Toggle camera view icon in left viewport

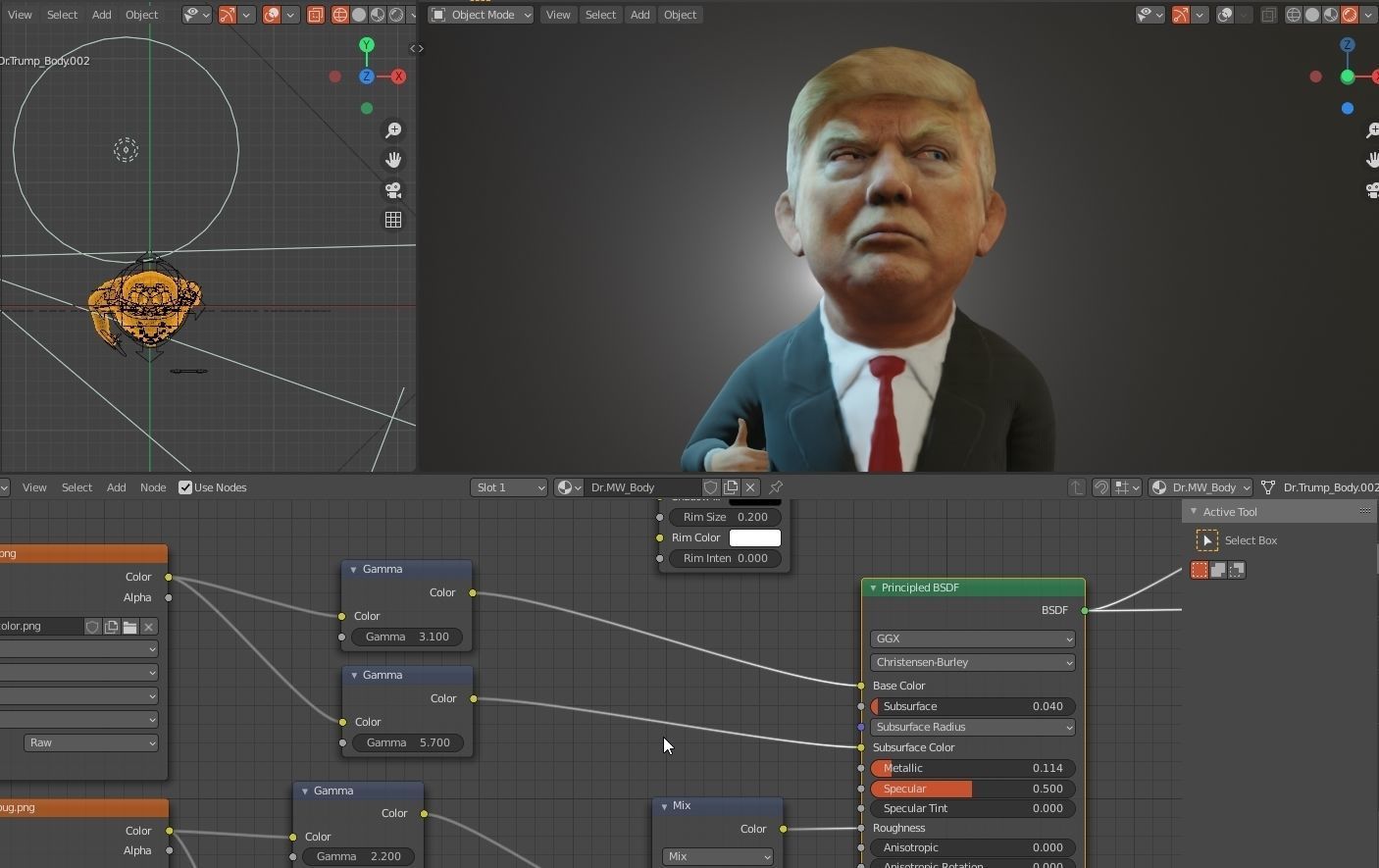pyautogui.click(x=393, y=190)
